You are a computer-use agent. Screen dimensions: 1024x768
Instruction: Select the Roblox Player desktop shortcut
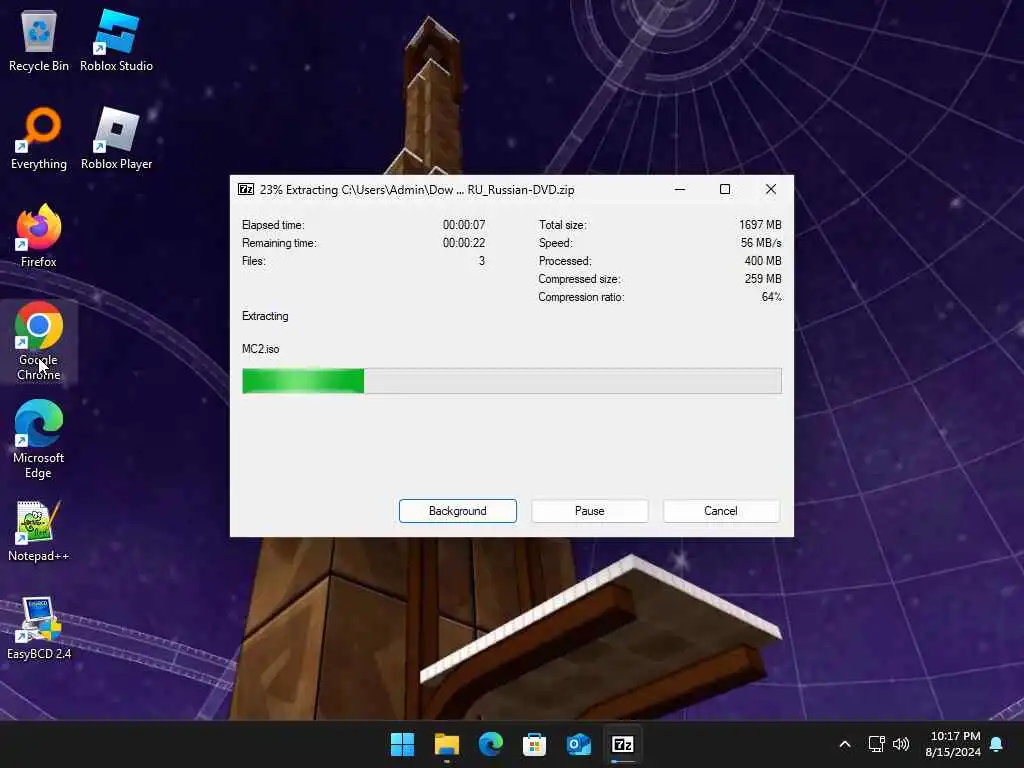pyautogui.click(x=116, y=138)
